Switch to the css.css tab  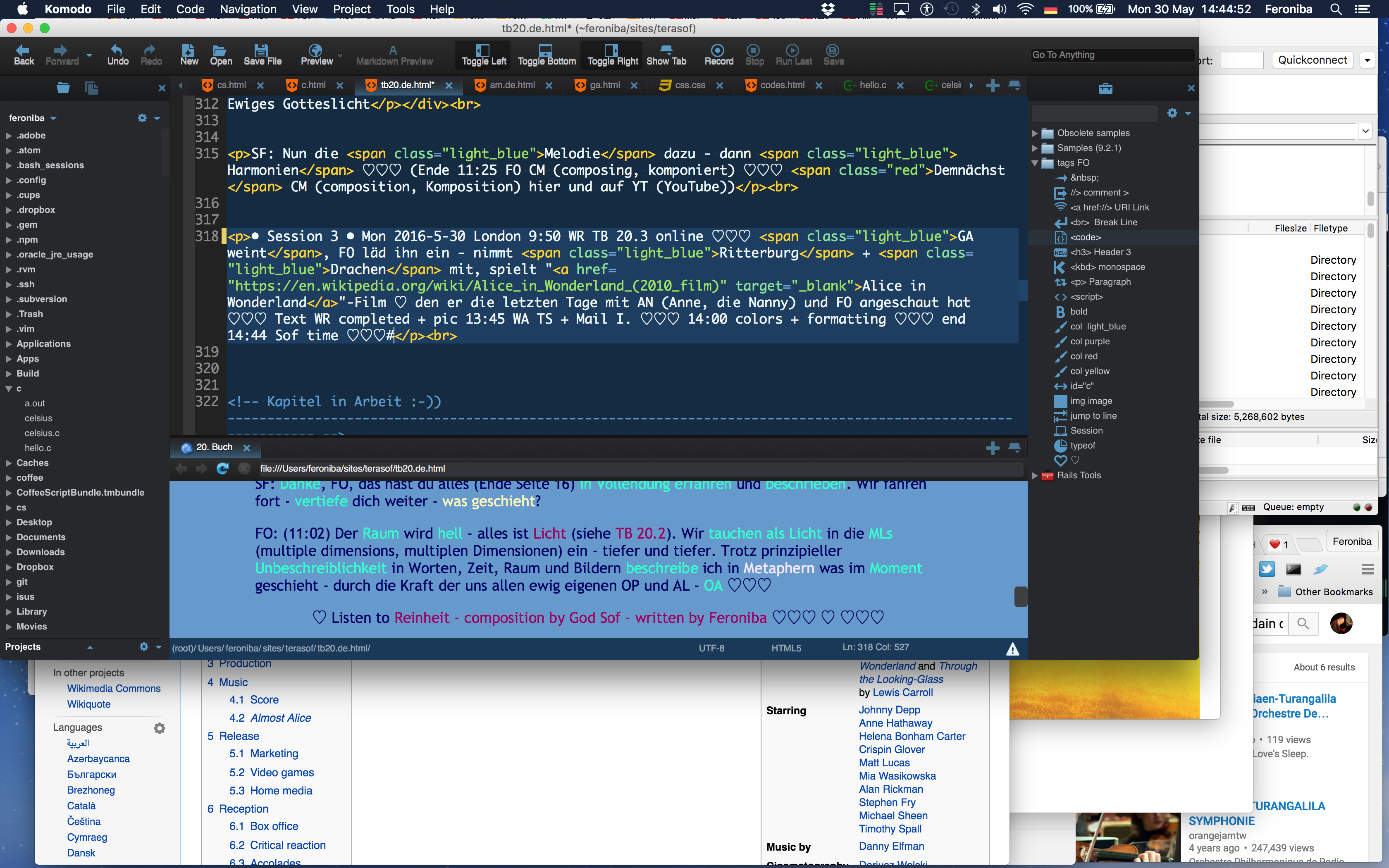coord(690,85)
